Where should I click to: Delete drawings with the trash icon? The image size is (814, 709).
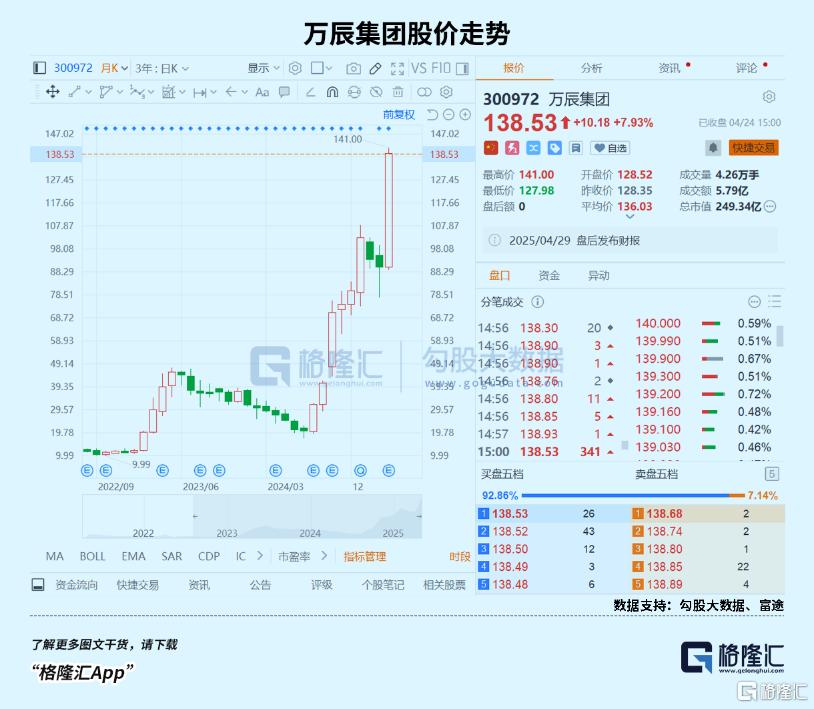point(400,92)
